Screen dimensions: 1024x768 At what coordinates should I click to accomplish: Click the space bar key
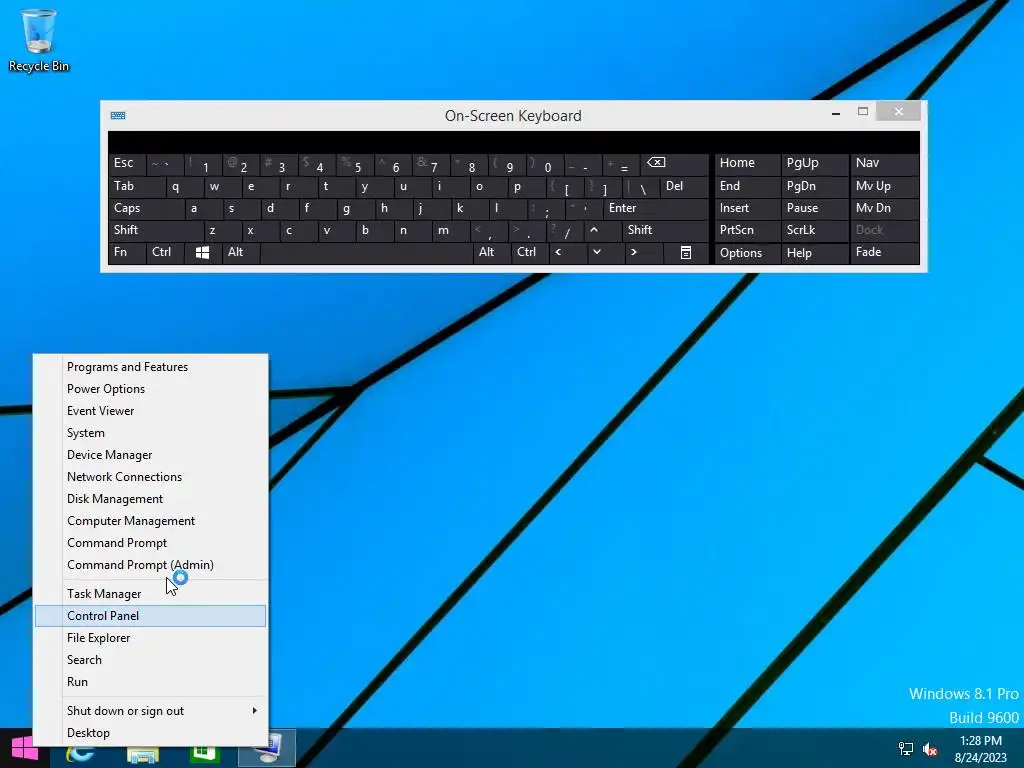pyautogui.click(x=366, y=253)
